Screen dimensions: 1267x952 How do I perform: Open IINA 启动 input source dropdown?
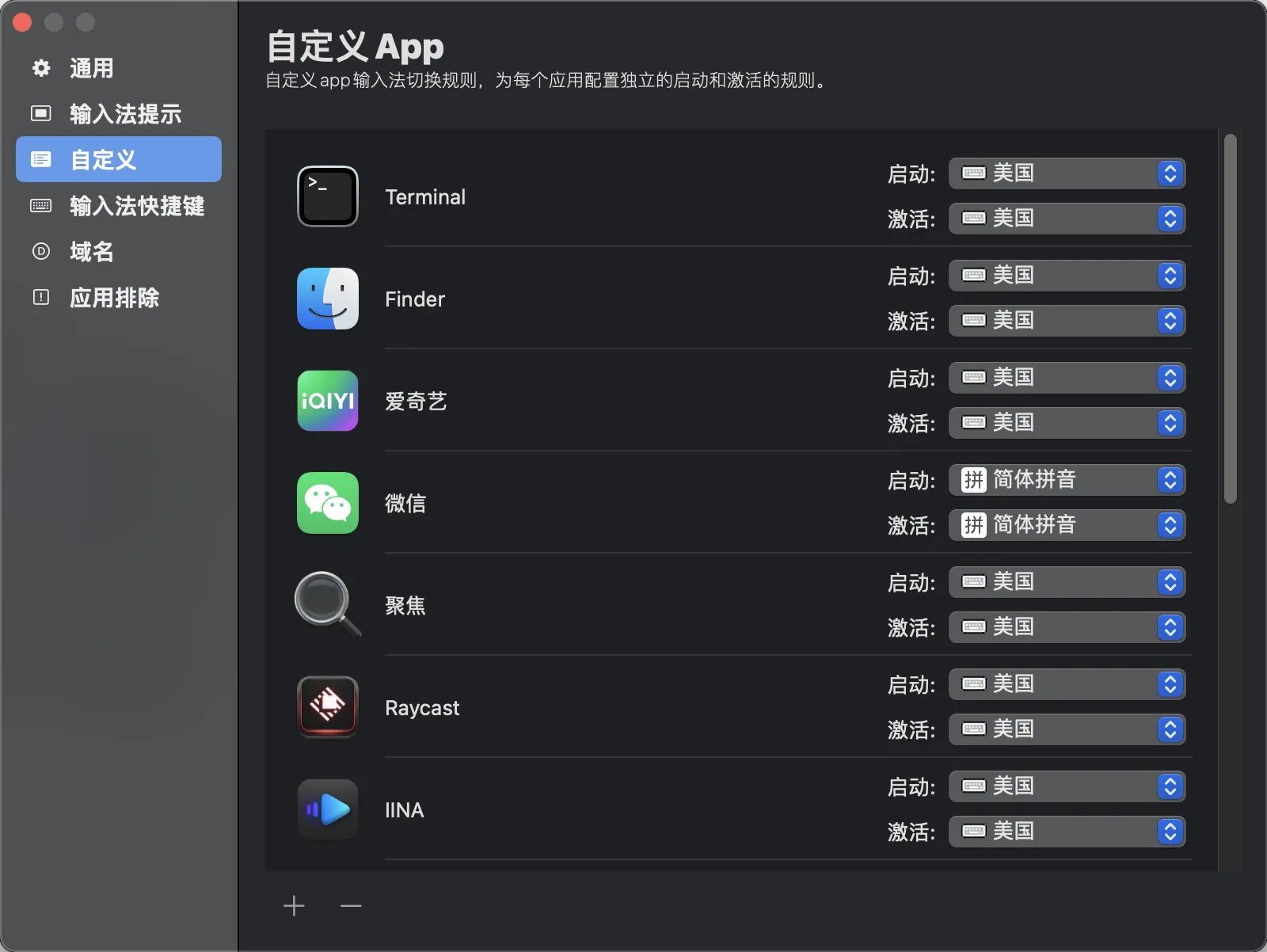pos(1066,786)
